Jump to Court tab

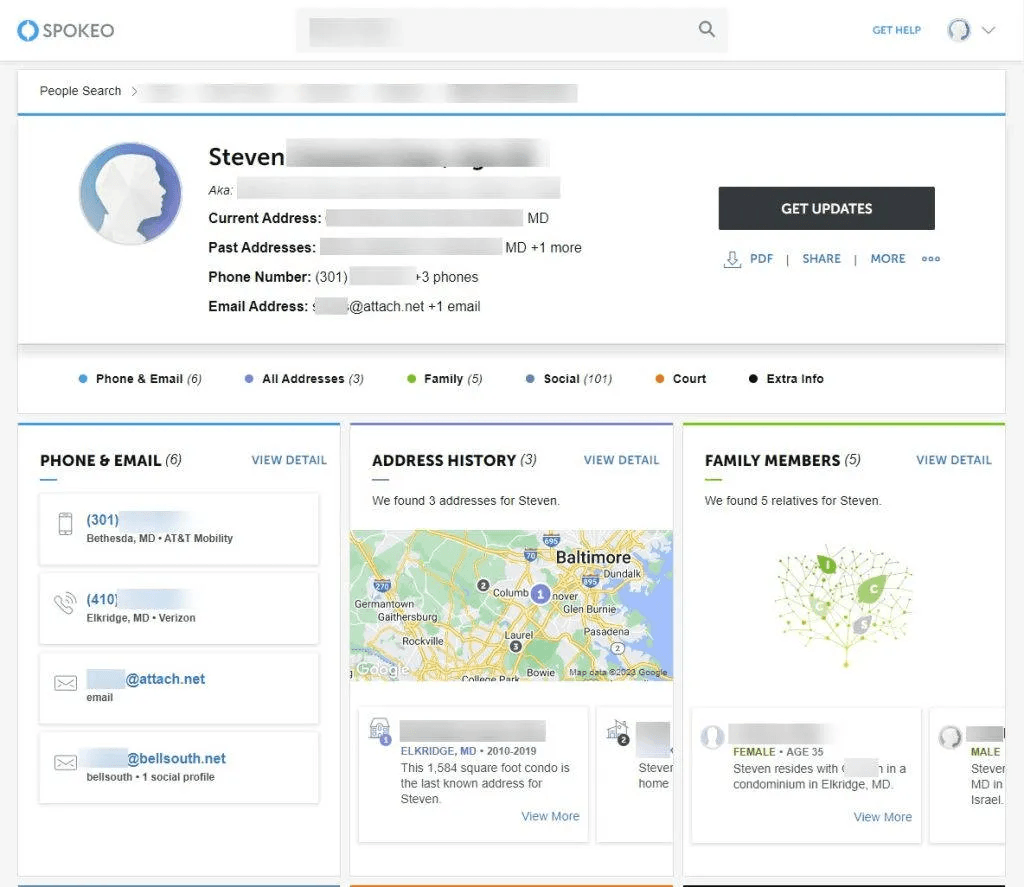click(681, 379)
